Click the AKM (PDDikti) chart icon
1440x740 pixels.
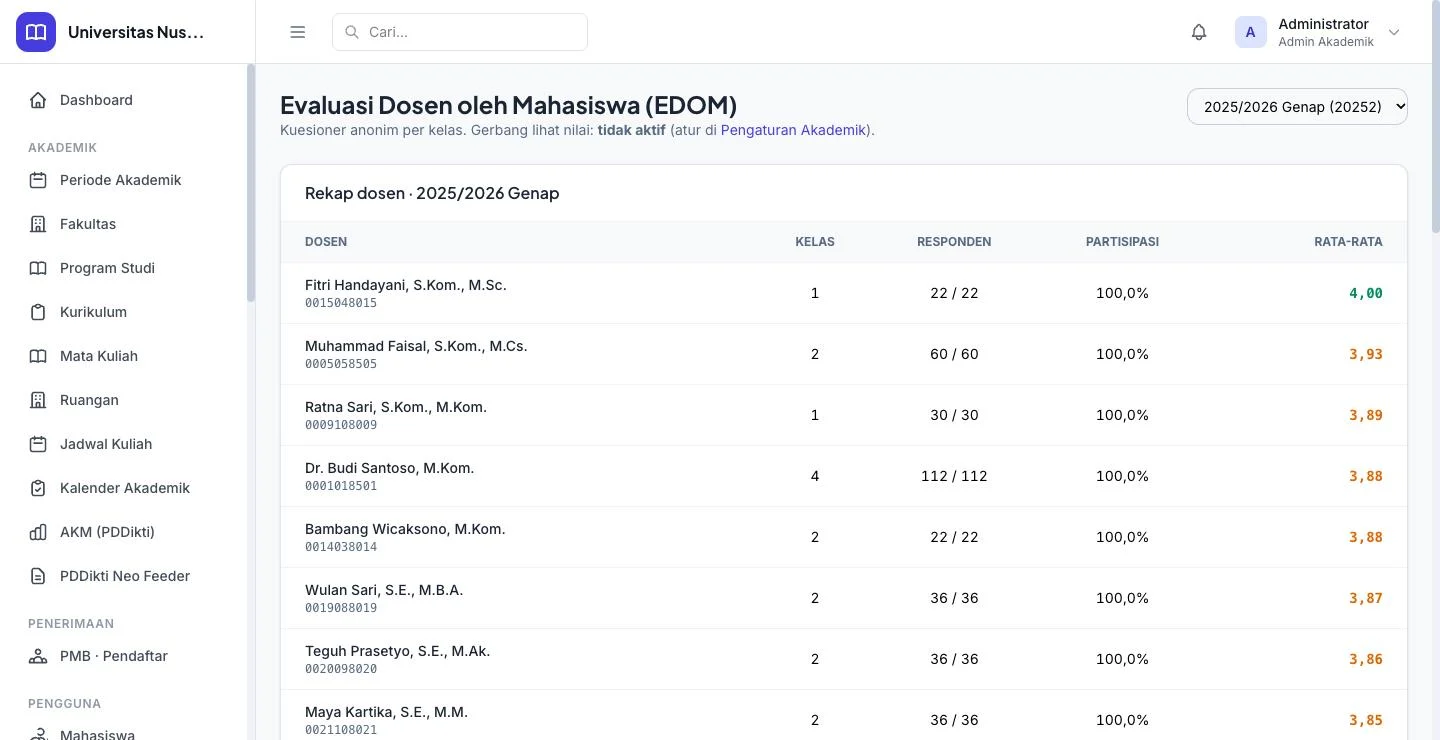(x=38, y=532)
